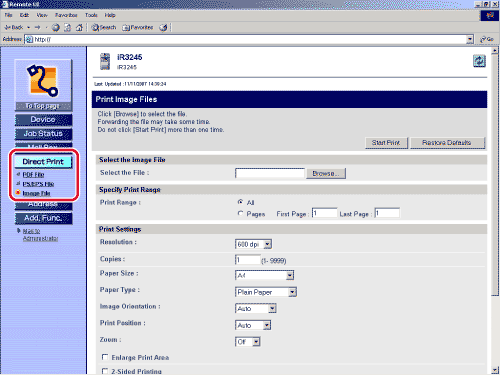Open the File menu
Image resolution: width=500 pixels, height=375 pixels.
tap(8, 15)
